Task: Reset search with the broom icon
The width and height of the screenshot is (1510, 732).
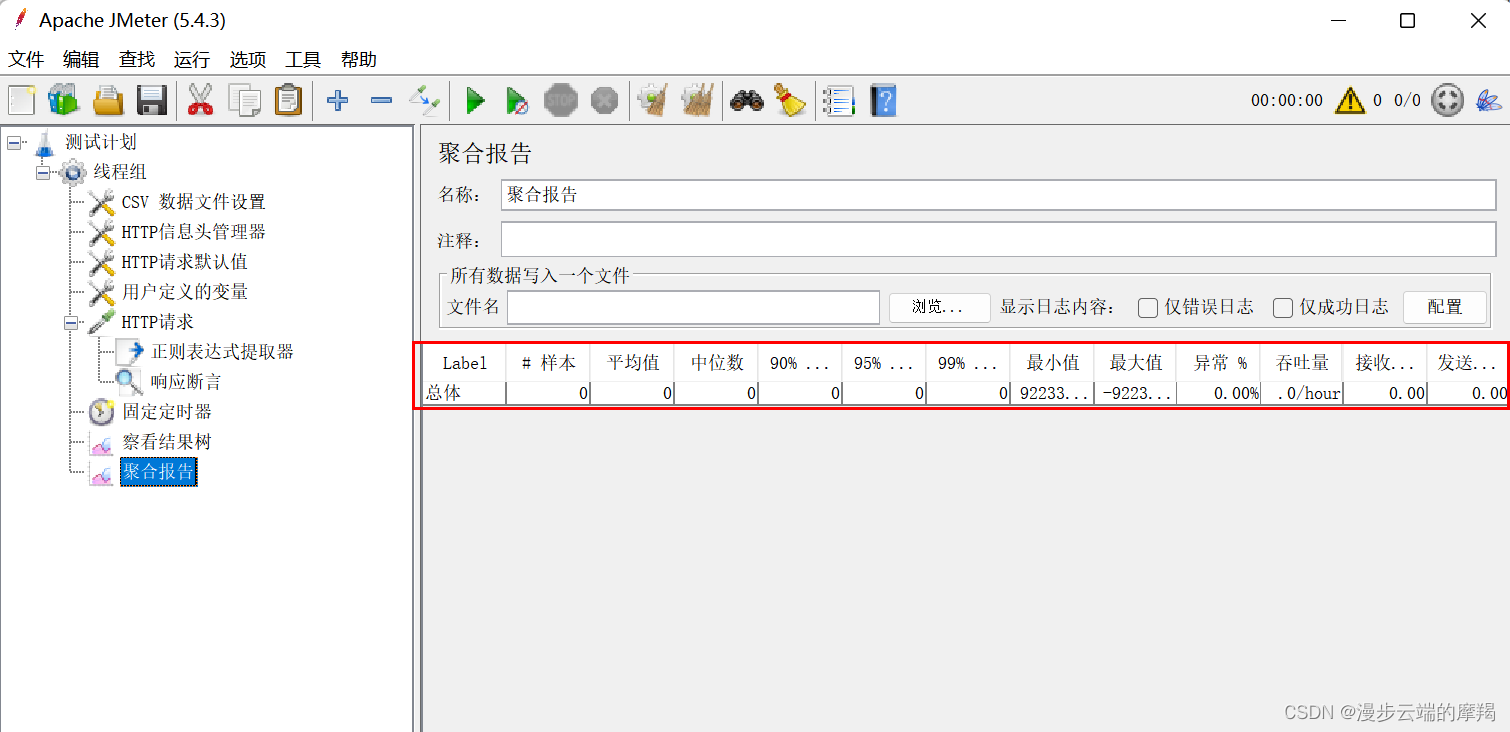Action: (x=790, y=100)
